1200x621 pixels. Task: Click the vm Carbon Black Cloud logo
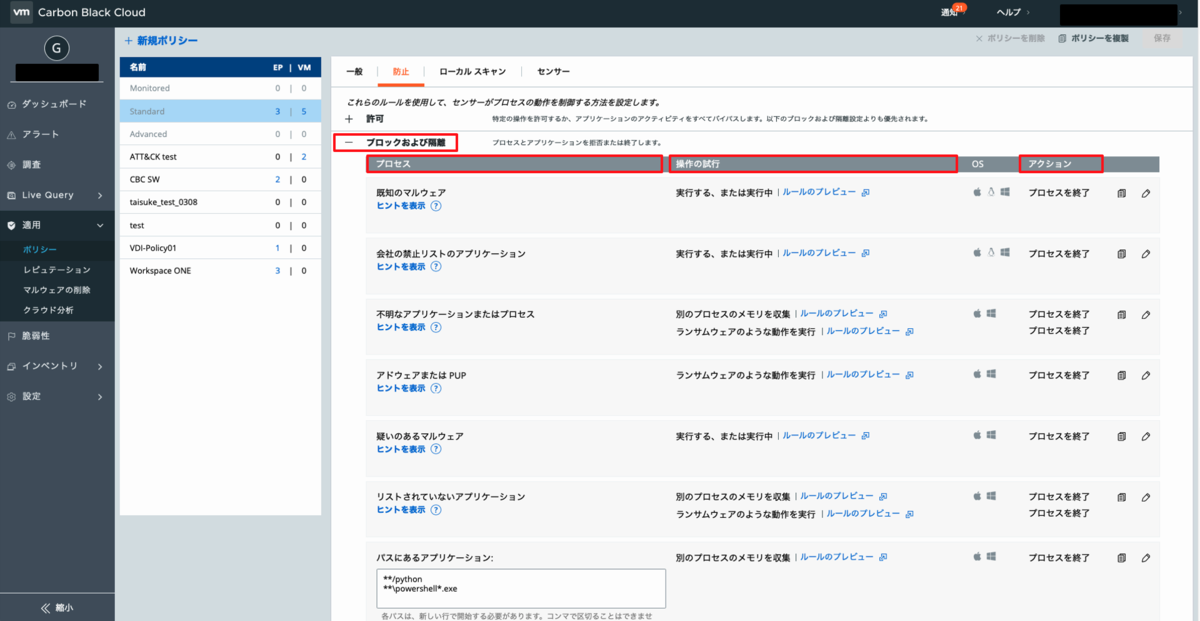[x=78, y=13]
